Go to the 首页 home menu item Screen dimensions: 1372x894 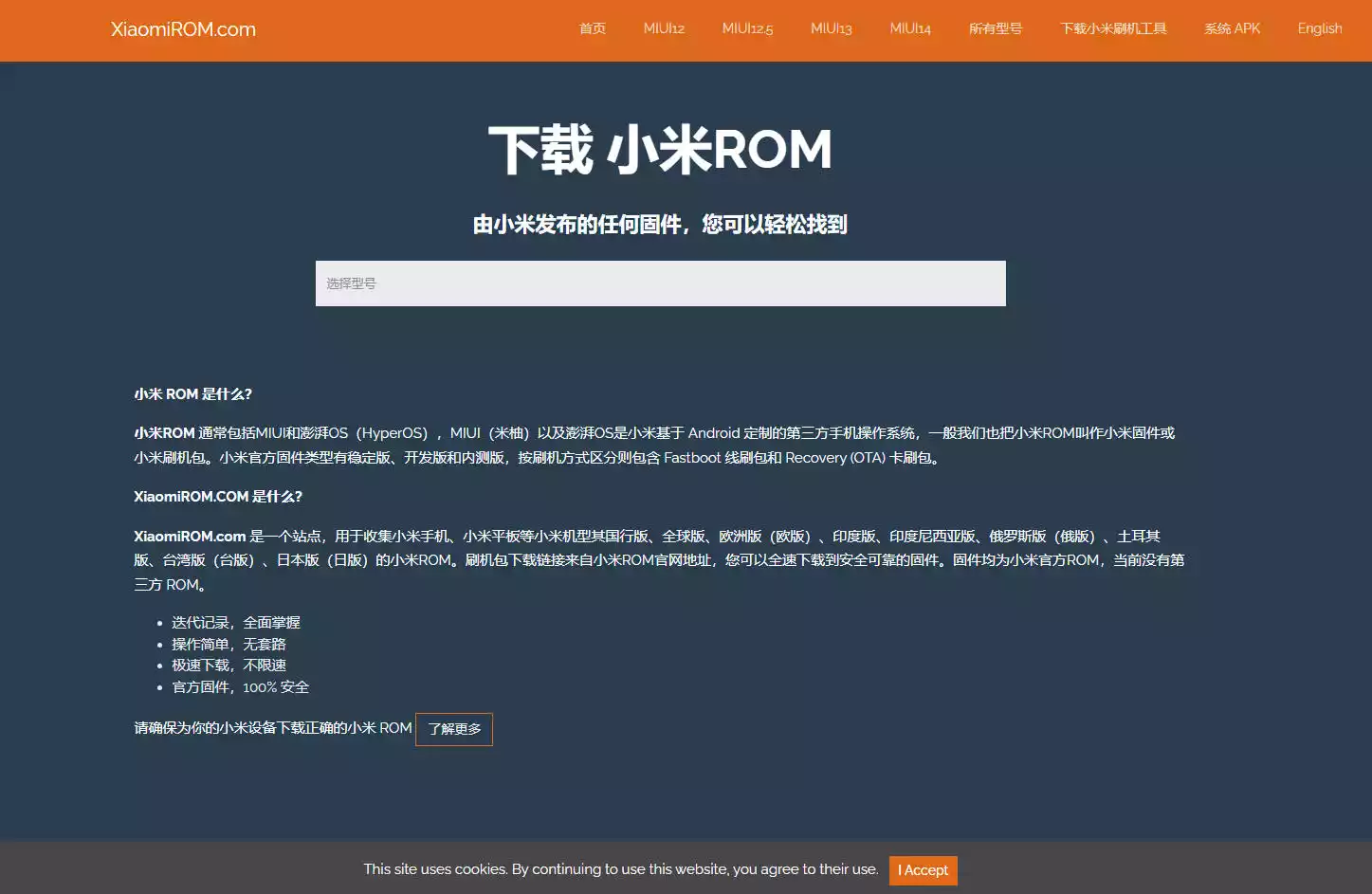click(x=593, y=28)
